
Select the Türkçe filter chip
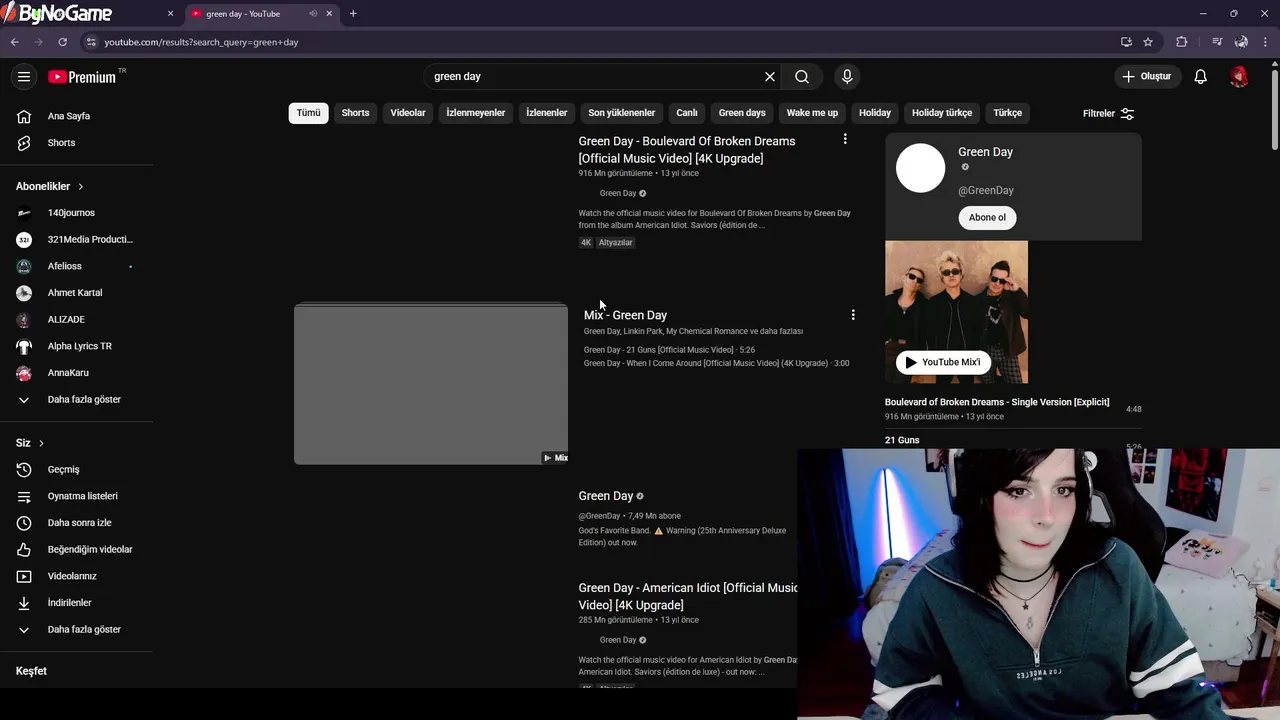1008,113
